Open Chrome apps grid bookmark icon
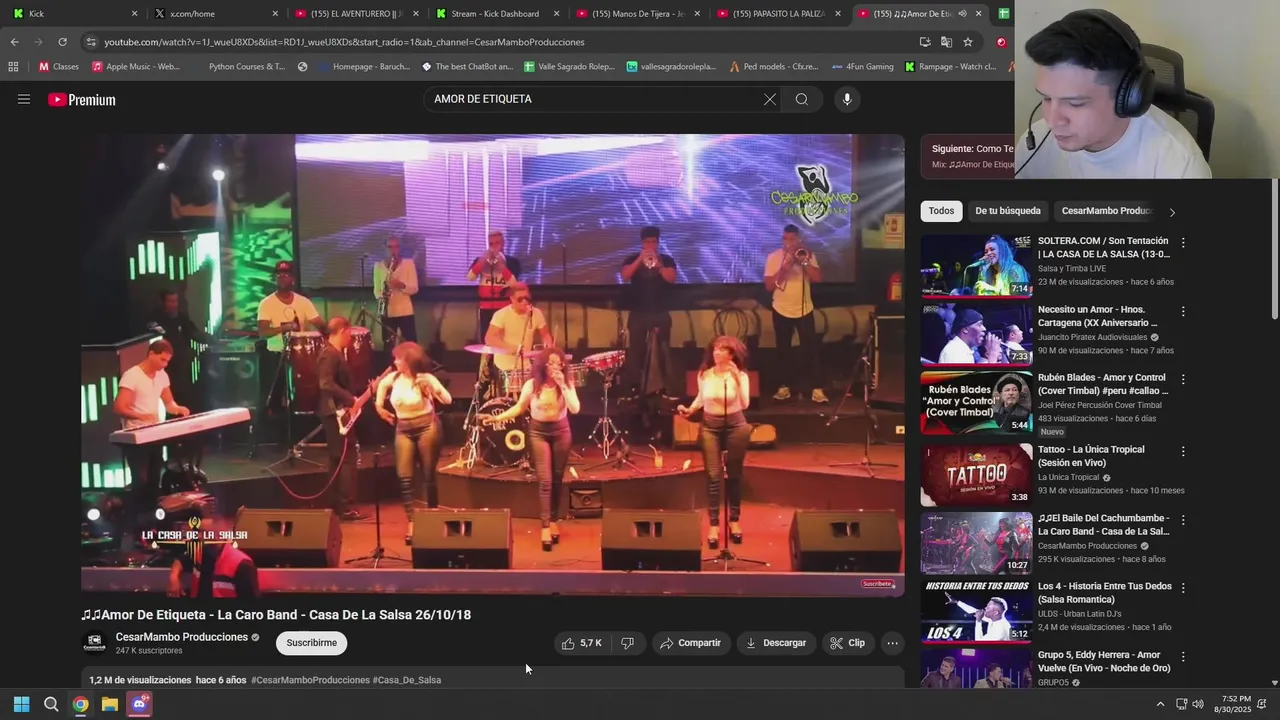 point(13,67)
